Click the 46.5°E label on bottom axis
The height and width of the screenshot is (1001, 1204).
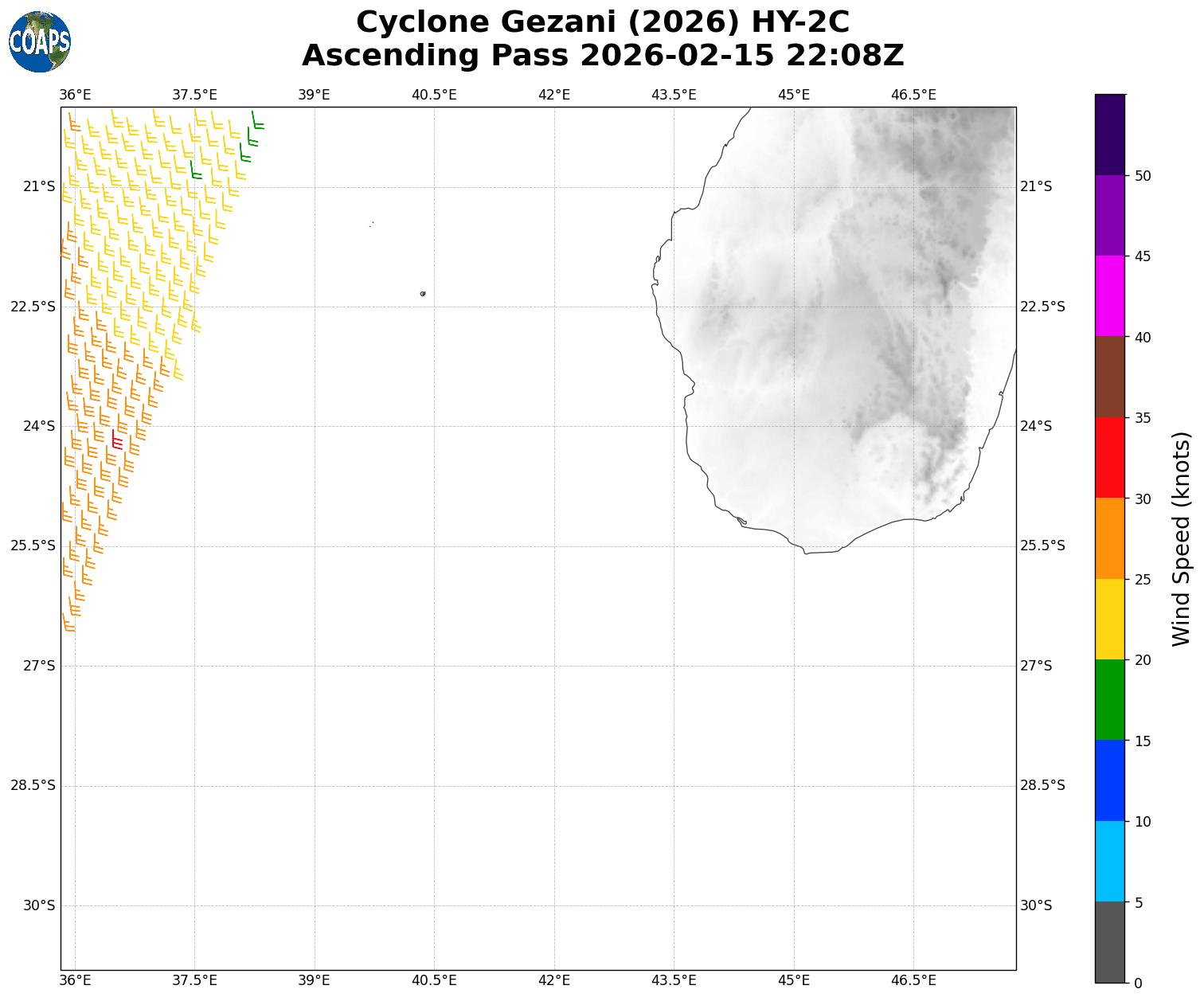pos(913,980)
